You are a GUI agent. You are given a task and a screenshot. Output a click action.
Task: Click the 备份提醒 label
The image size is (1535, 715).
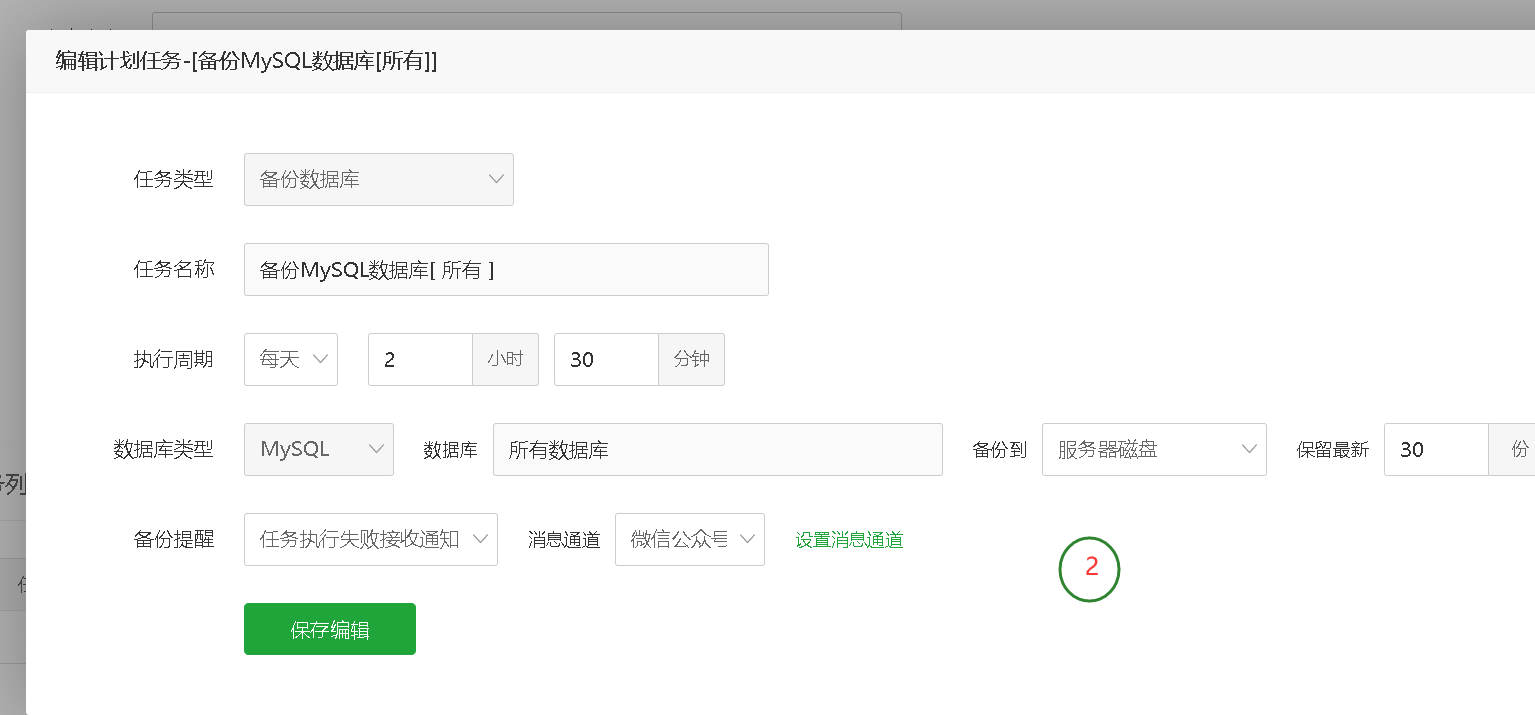173,540
